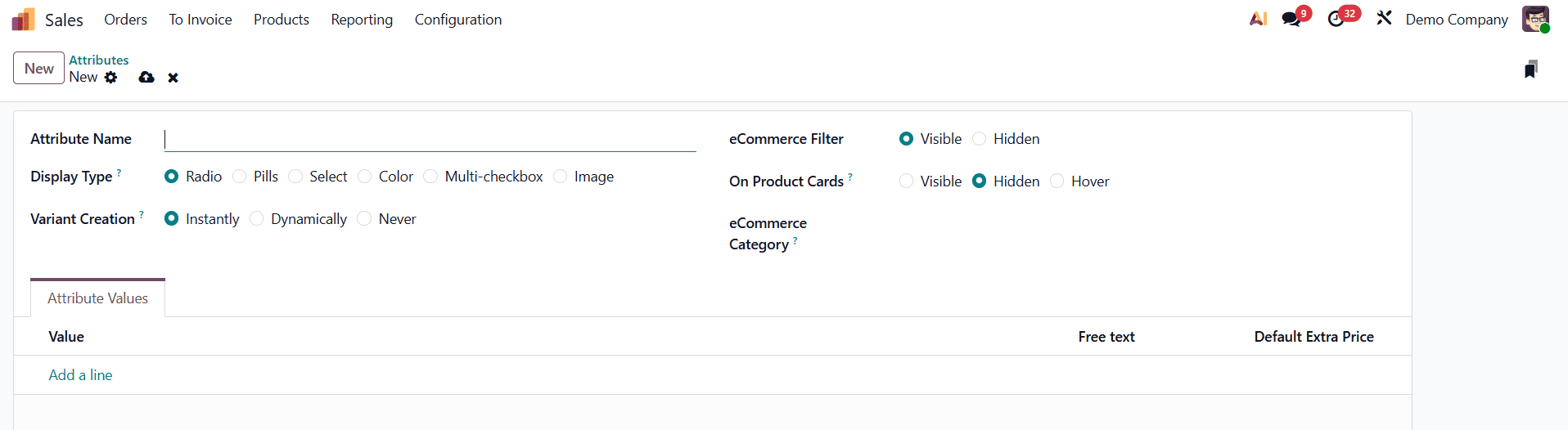The height and width of the screenshot is (430, 1568).
Task: Open the debug tools wrench icon
Action: pos(1384,18)
